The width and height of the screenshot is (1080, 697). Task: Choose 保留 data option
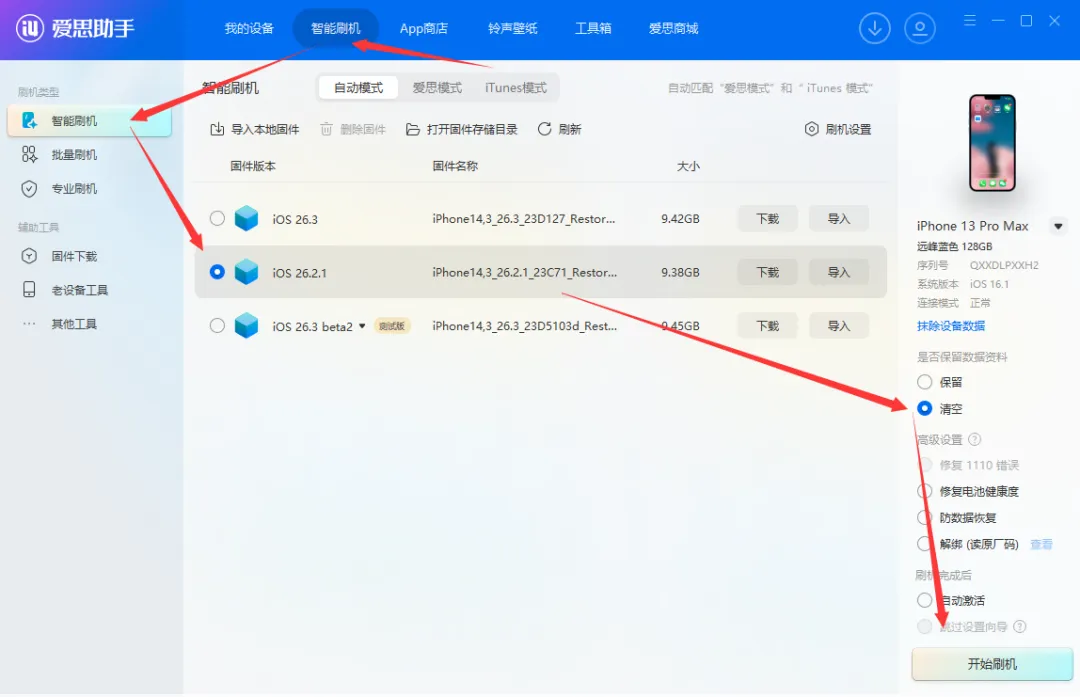(x=924, y=382)
